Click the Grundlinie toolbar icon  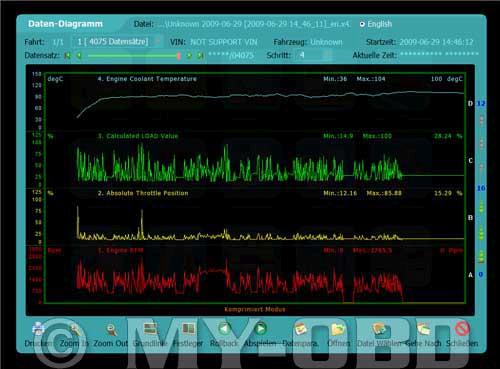coord(150,329)
